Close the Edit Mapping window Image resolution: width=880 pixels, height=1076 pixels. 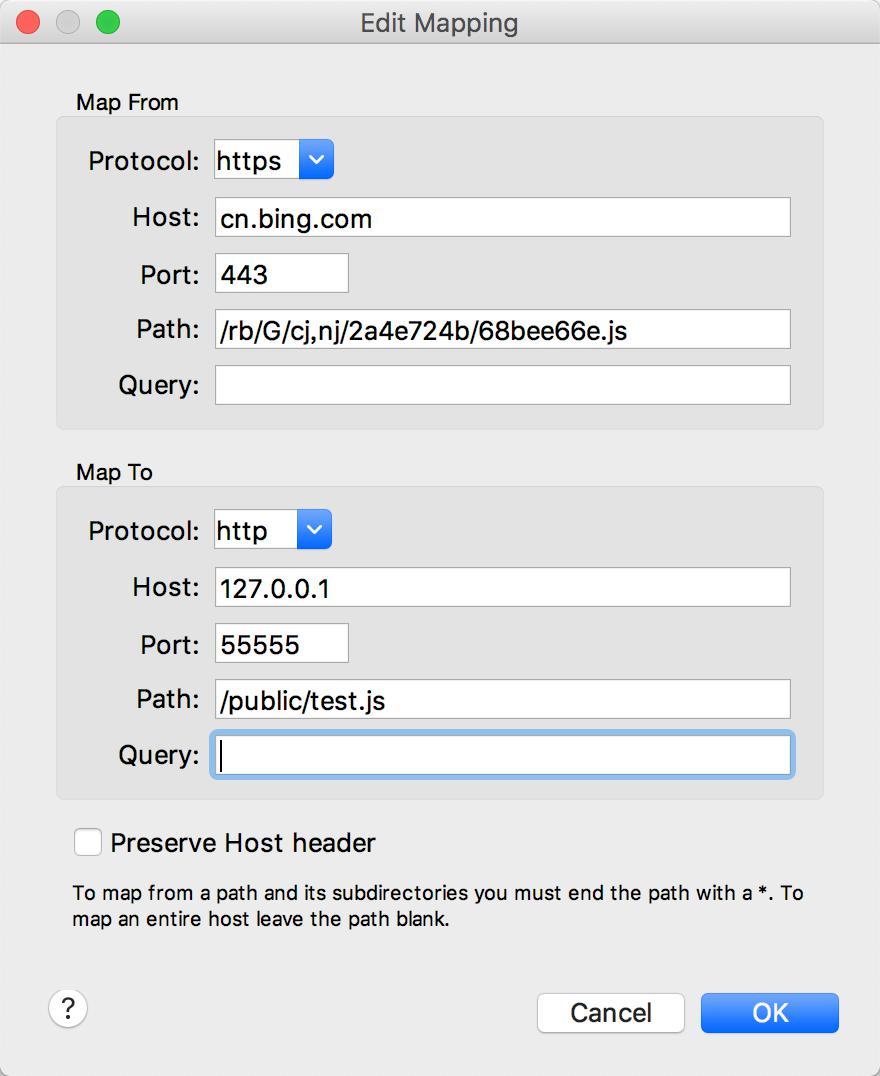tap(28, 22)
